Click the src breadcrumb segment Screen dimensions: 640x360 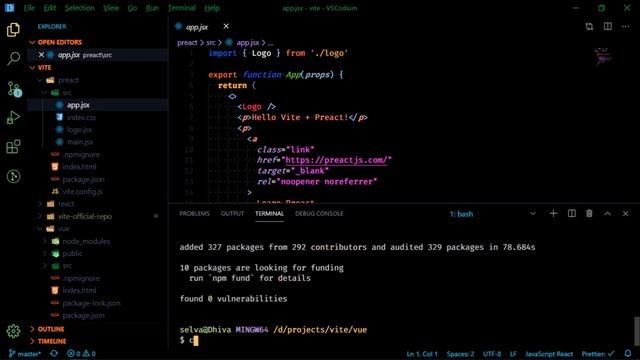[x=211, y=42]
